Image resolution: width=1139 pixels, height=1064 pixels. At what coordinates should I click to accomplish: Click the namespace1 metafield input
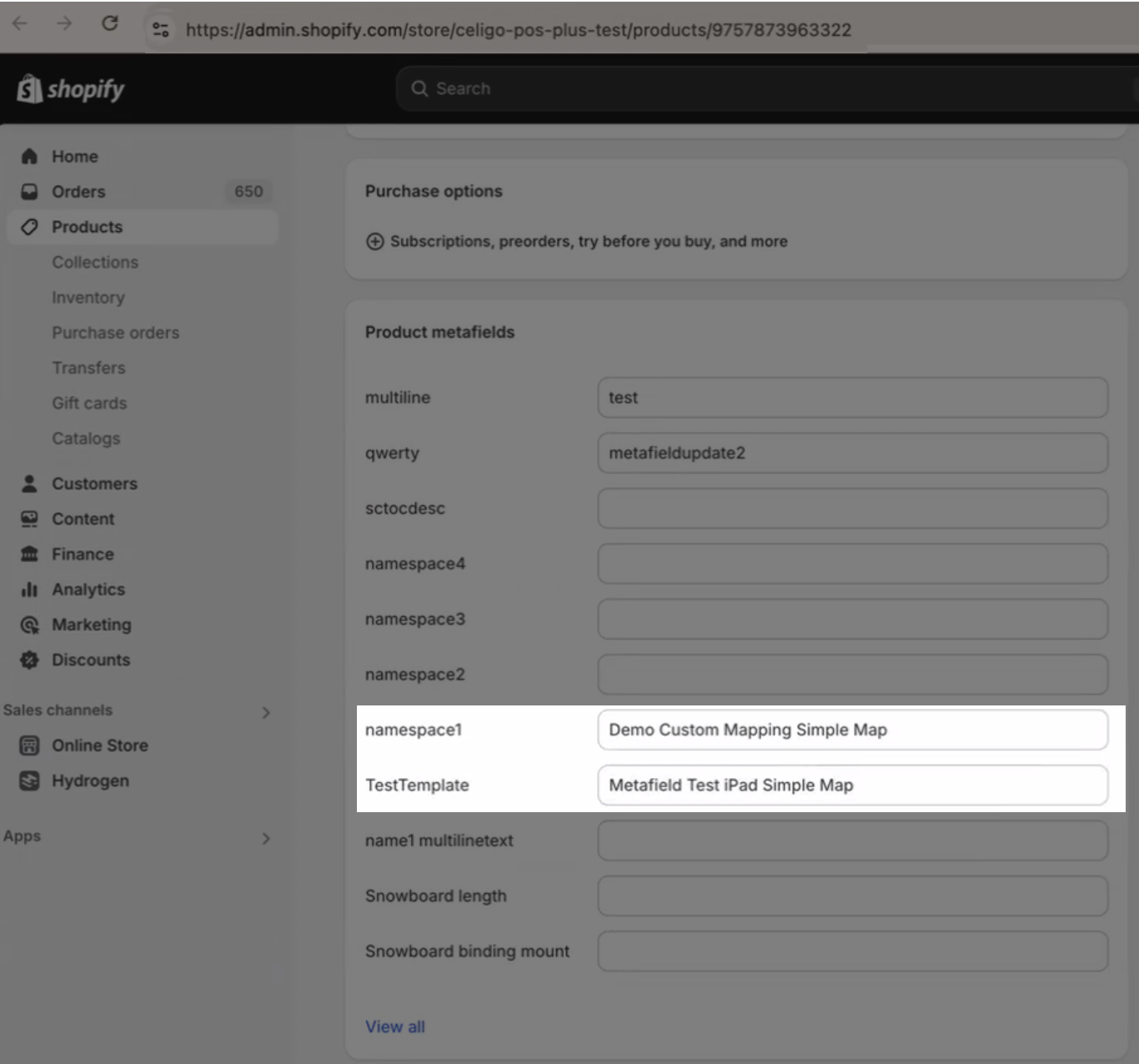[852, 730]
